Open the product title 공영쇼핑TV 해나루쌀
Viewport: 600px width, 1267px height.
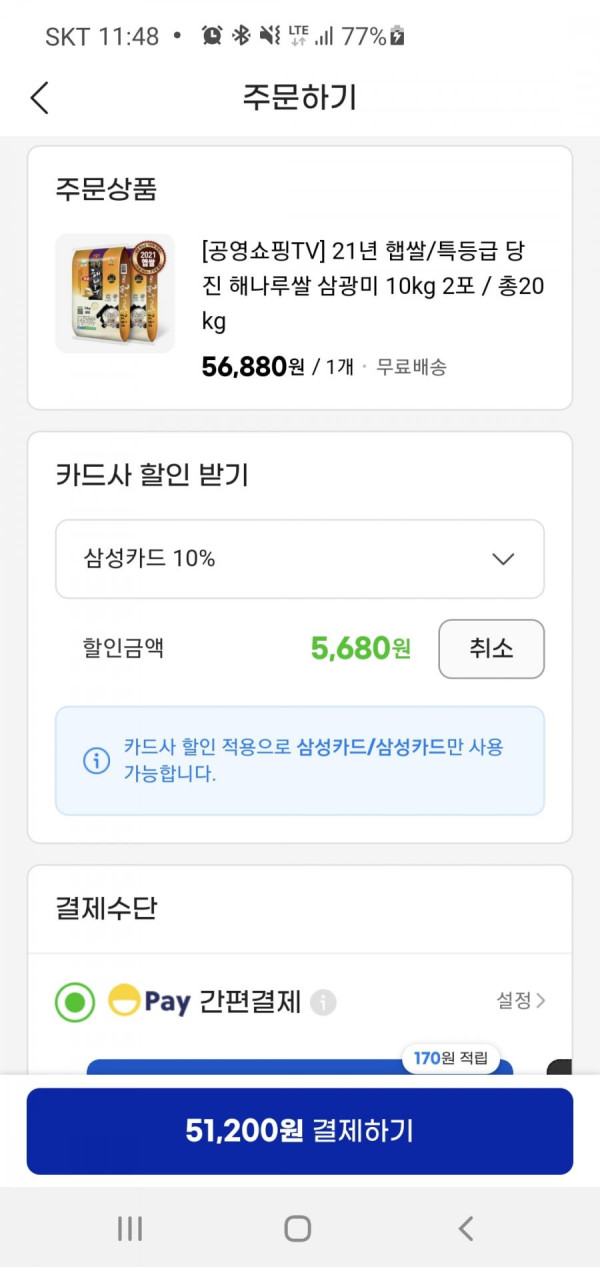[x=373, y=285]
